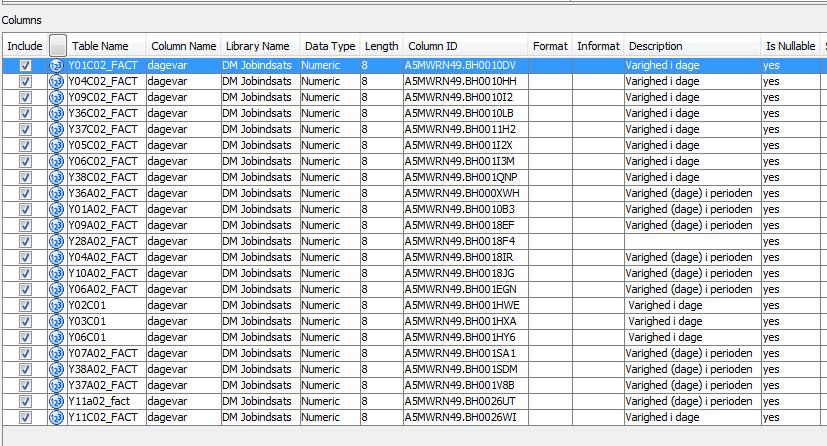The image size is (827, 446).
Task: Click numeric icon of Y01A02_FACT row
Action: (56, 209)
